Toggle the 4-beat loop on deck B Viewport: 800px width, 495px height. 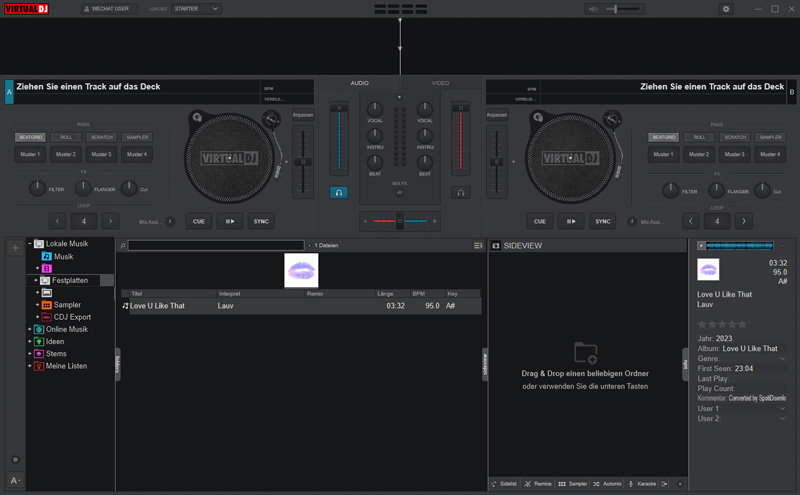click(717, 221)
